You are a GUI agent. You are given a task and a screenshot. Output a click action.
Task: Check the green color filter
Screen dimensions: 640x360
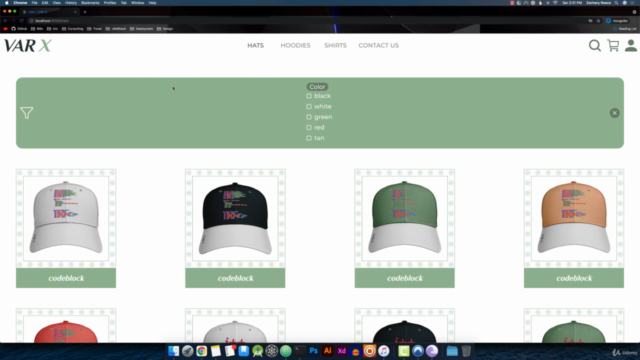309,117
